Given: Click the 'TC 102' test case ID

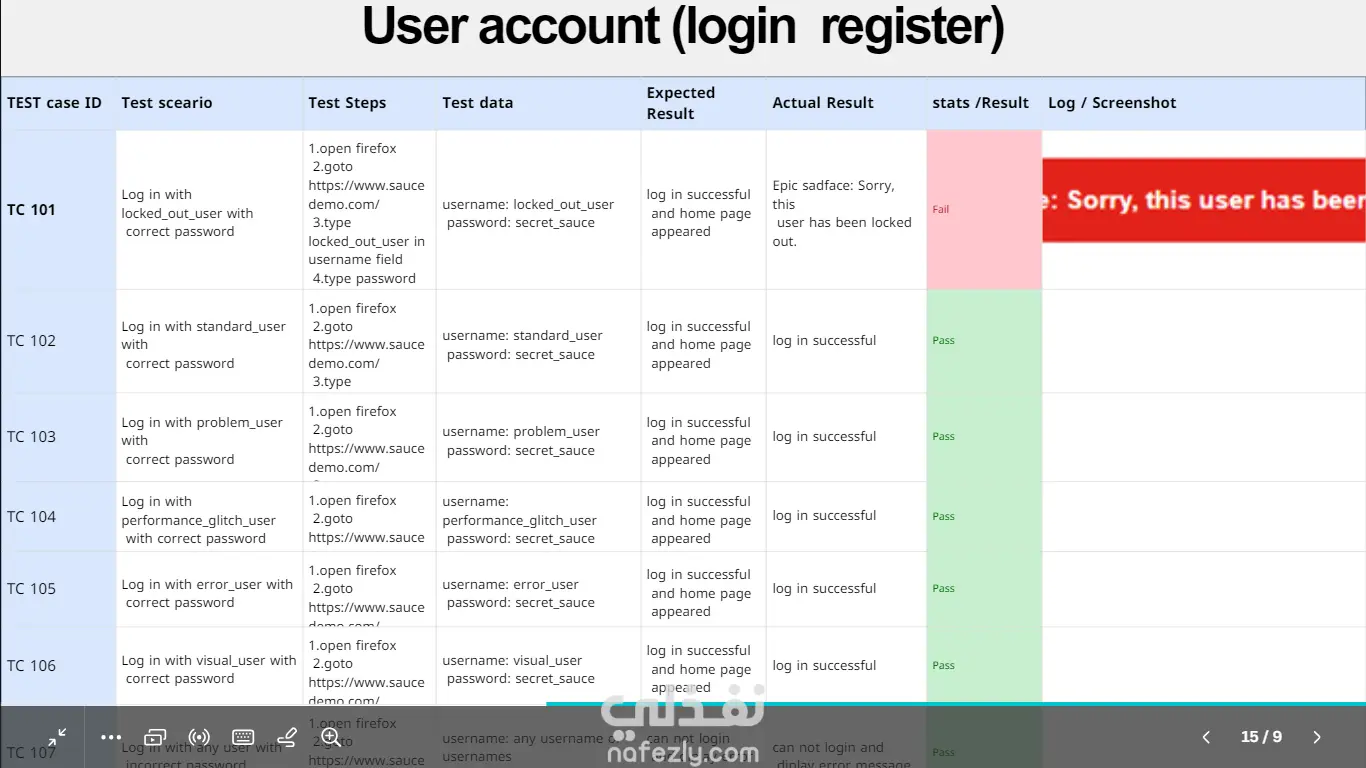Looking at the screenshot, I should 31,341.
